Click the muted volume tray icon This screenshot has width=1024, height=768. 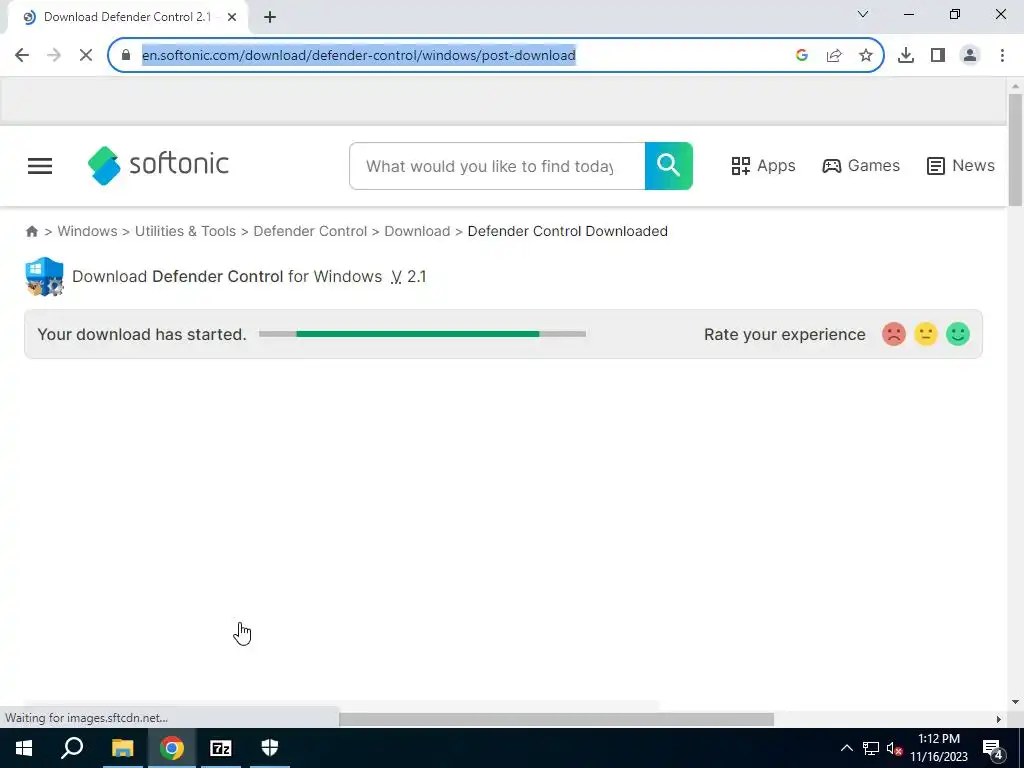895,748
